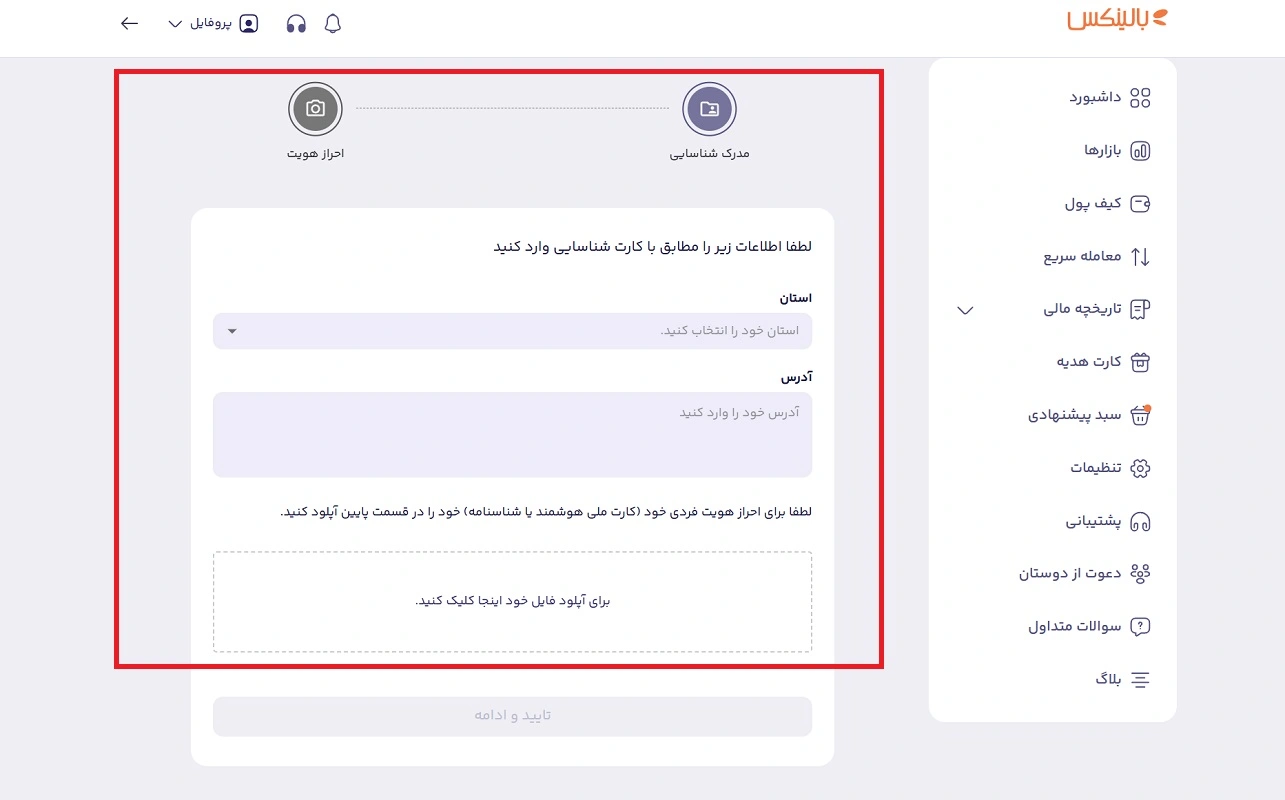
Task: Click the مدرک شناسایی step label
Action: [x=709, y=154]
